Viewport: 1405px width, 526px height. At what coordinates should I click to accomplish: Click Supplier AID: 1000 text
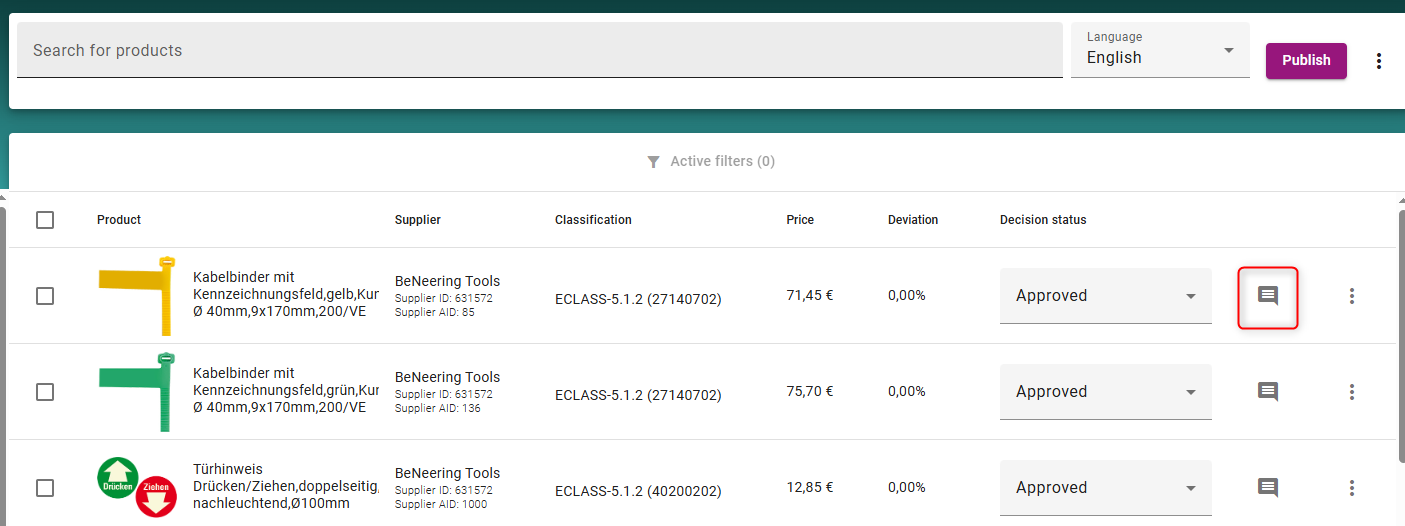tap(441, 505)
